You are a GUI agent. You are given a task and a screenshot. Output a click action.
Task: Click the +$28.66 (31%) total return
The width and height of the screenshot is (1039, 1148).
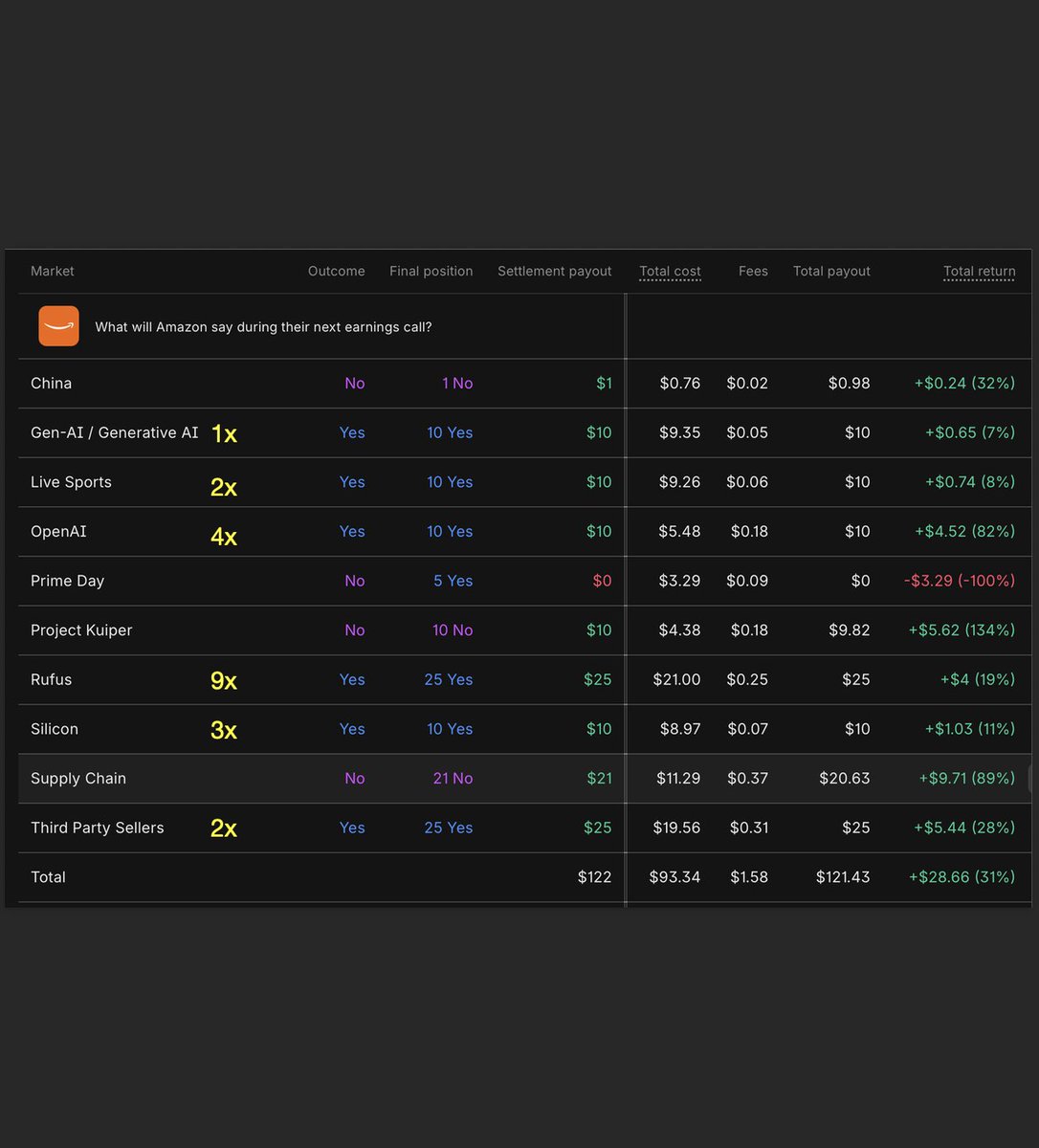962,877
